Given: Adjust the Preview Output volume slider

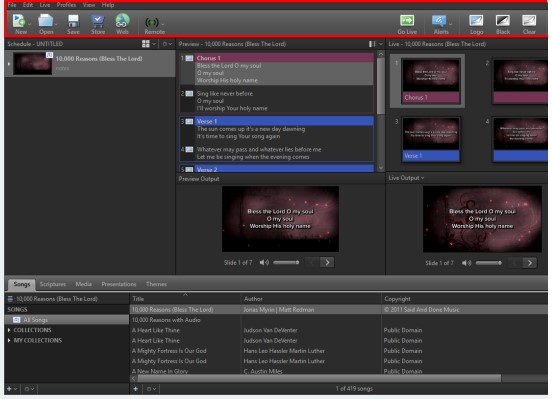Looking at the screenshot, I should [x=286, y=262].
